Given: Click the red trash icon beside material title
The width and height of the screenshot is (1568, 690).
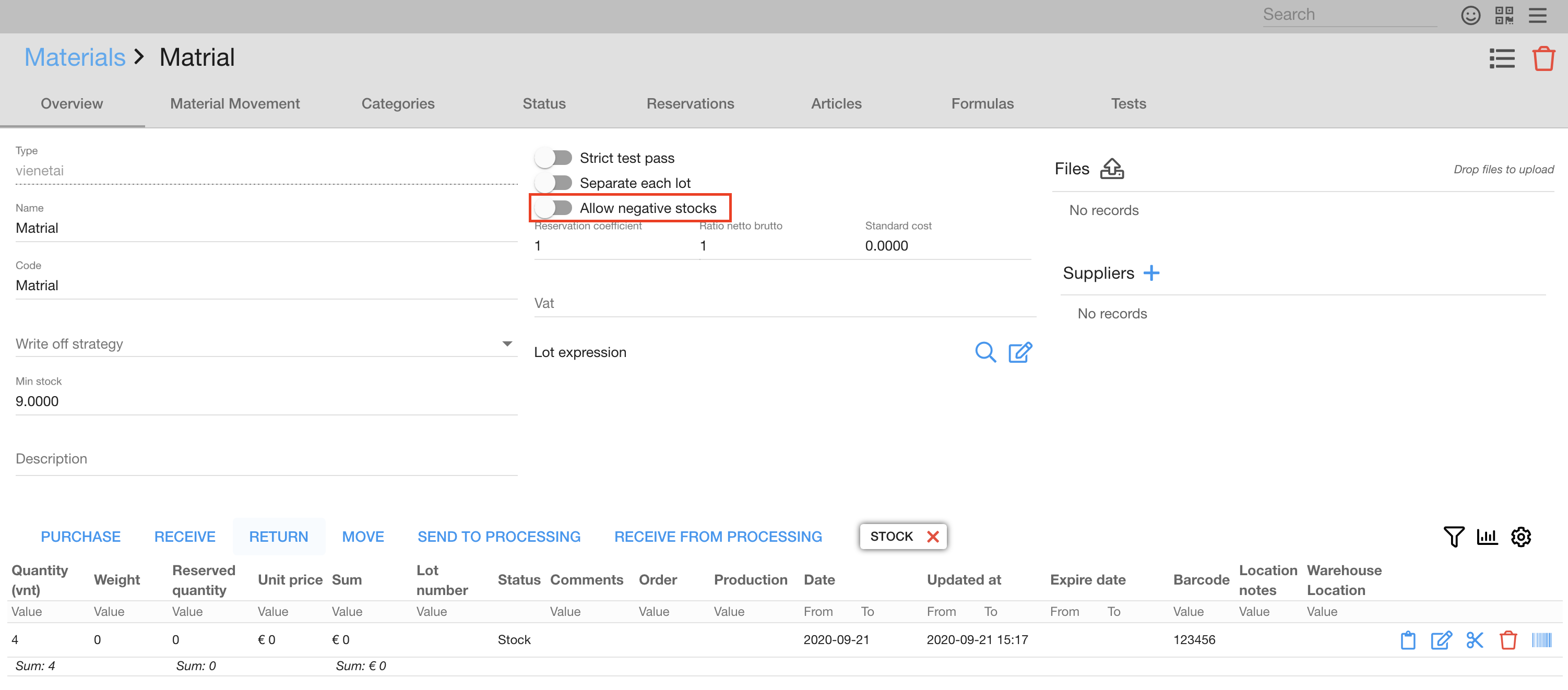Looking at the screenshot, I should [1542, 58].
